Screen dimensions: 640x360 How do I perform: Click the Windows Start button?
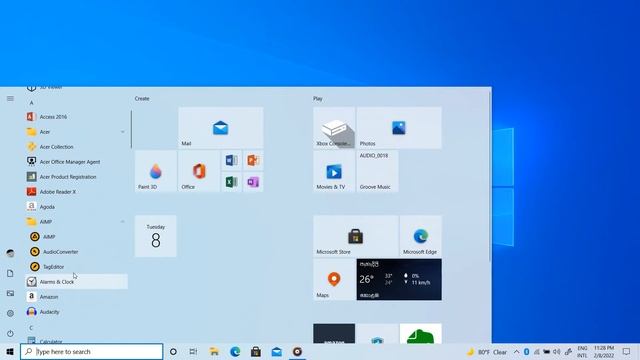[10, 351]
